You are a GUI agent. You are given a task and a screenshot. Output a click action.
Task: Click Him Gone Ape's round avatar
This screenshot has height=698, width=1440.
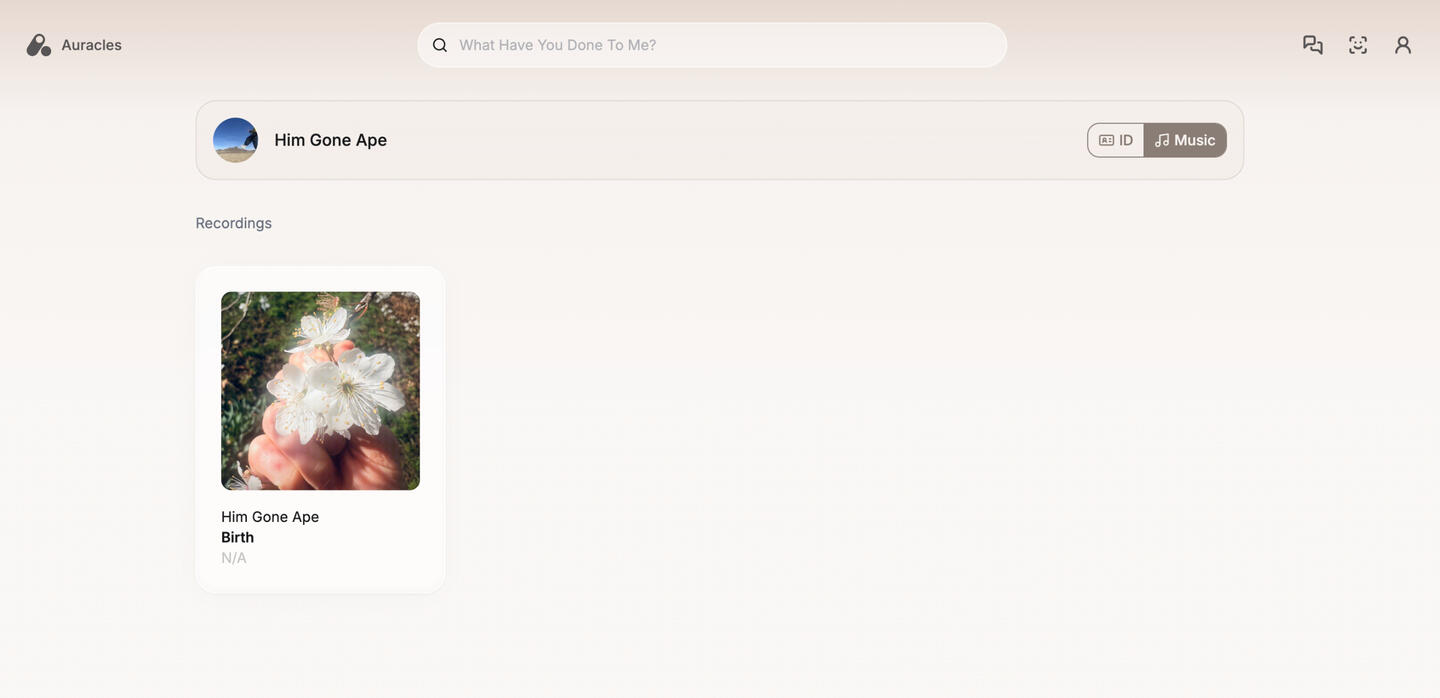tap(236, 140)
